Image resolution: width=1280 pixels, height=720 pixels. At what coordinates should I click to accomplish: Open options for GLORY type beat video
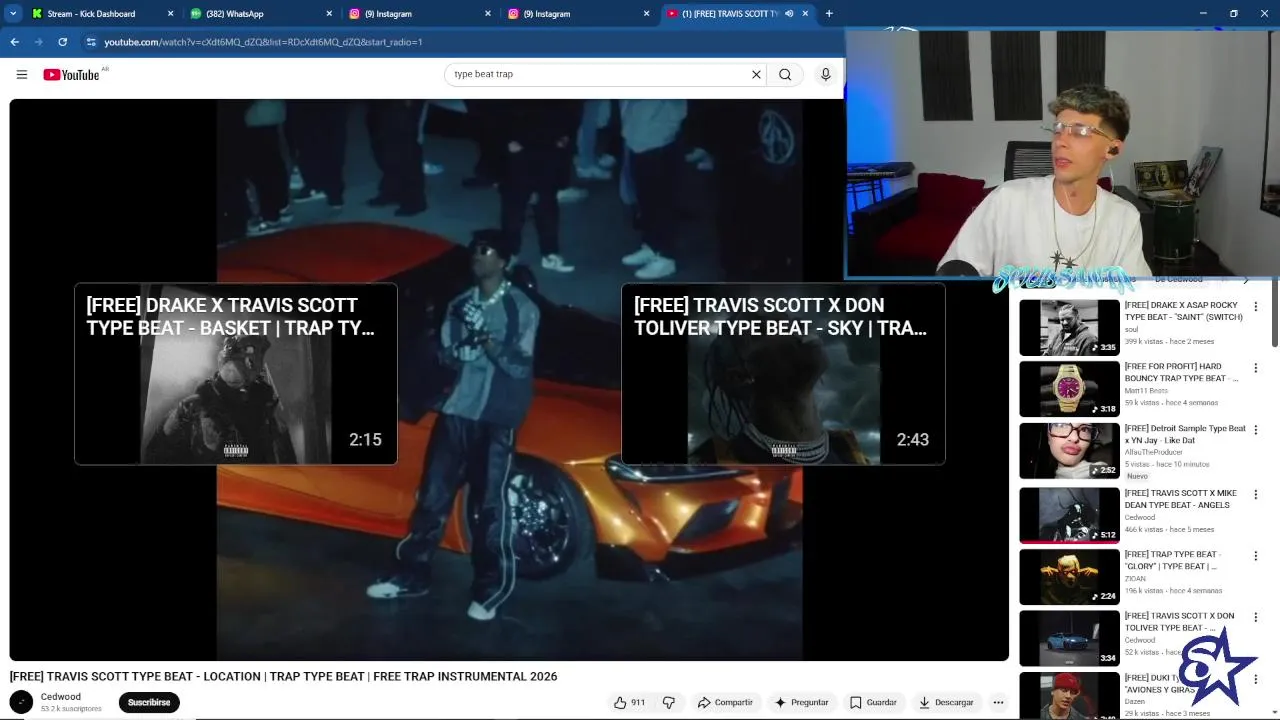coord(1256,556)
